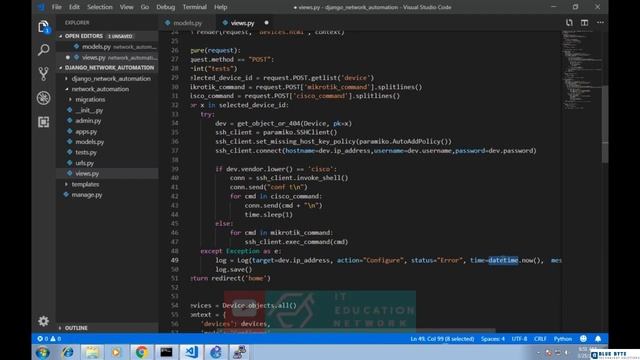Open the View menu
Viewport: 640px width, 360px height.
pos(127,7)
